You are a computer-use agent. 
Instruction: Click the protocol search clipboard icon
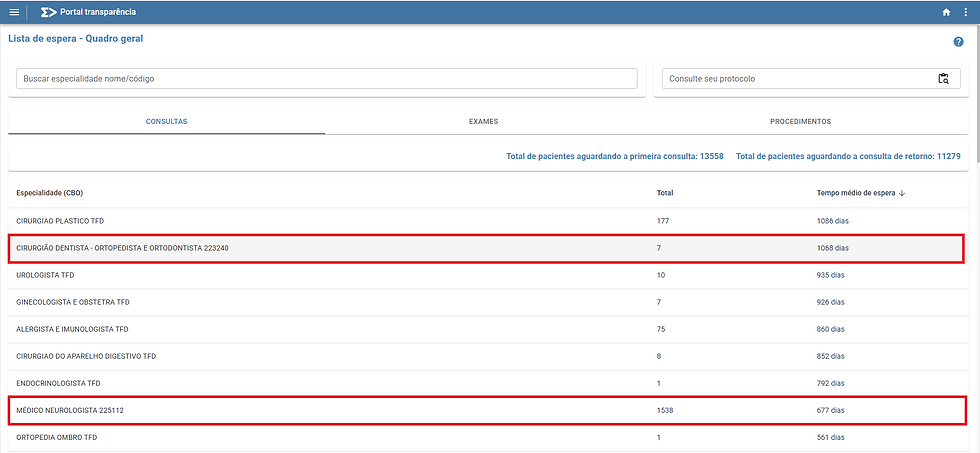click(943, 79)
